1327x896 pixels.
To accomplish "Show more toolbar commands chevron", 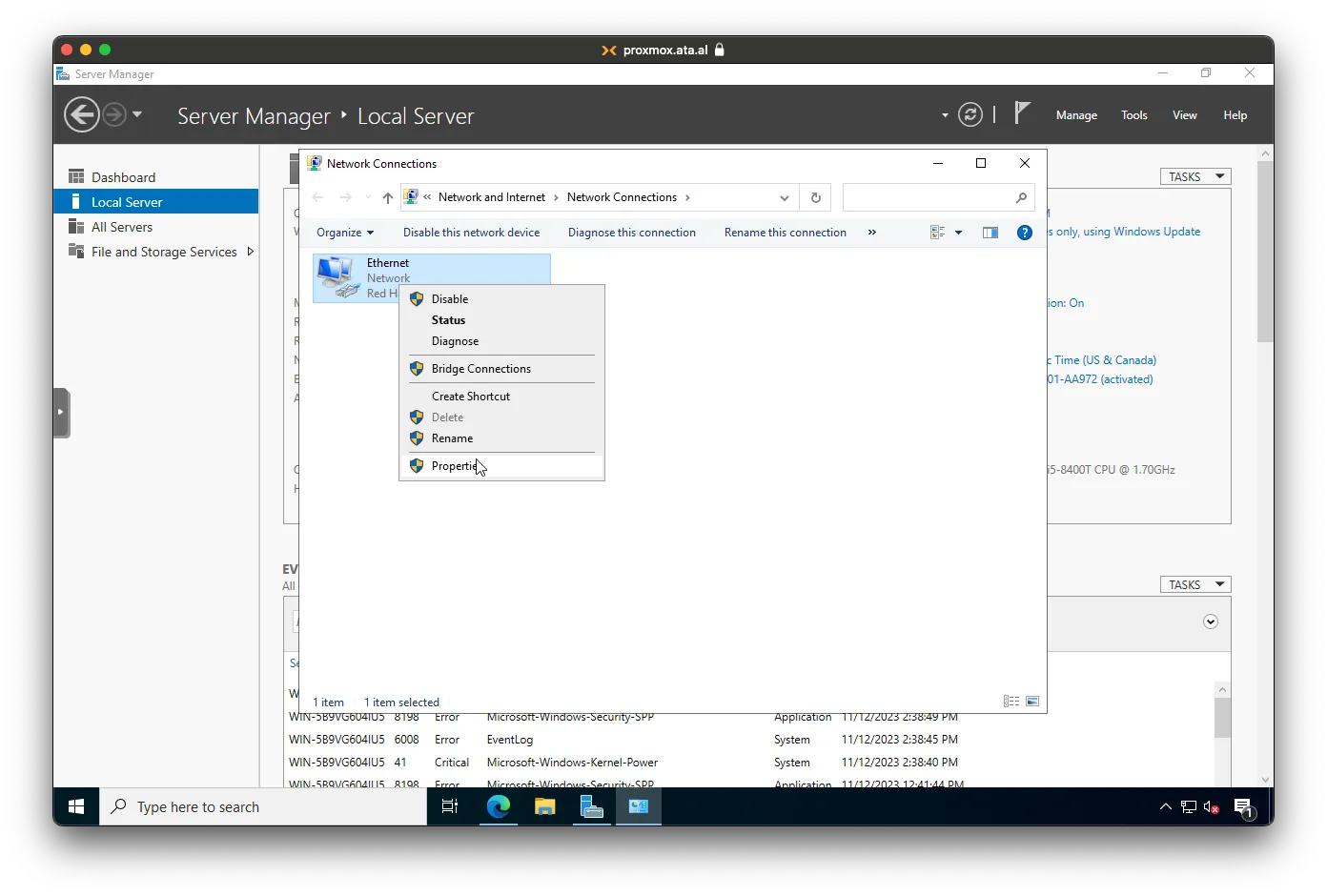I will [871, 233].
